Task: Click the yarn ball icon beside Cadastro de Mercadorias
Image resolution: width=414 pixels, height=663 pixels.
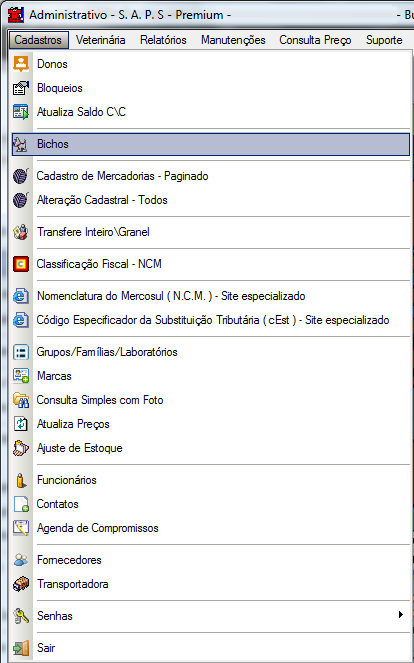Action: (21, 176)
